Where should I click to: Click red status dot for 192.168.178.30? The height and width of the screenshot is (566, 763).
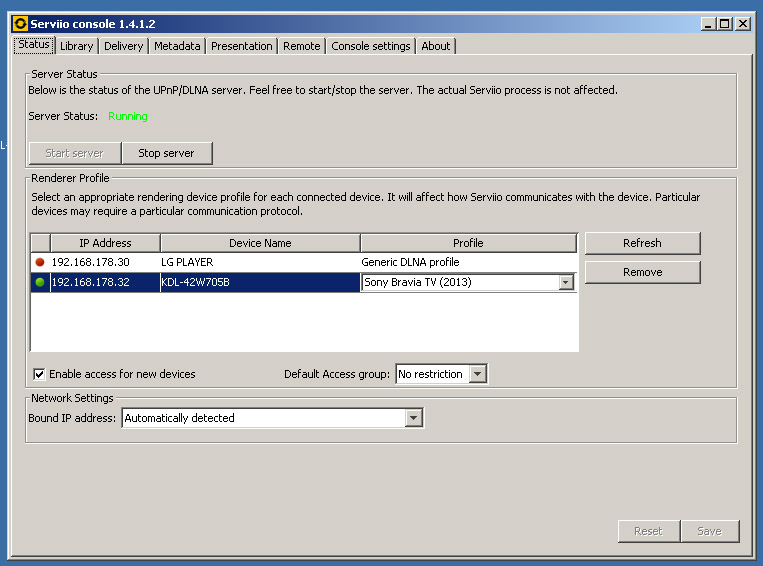(x=40, y=262)
